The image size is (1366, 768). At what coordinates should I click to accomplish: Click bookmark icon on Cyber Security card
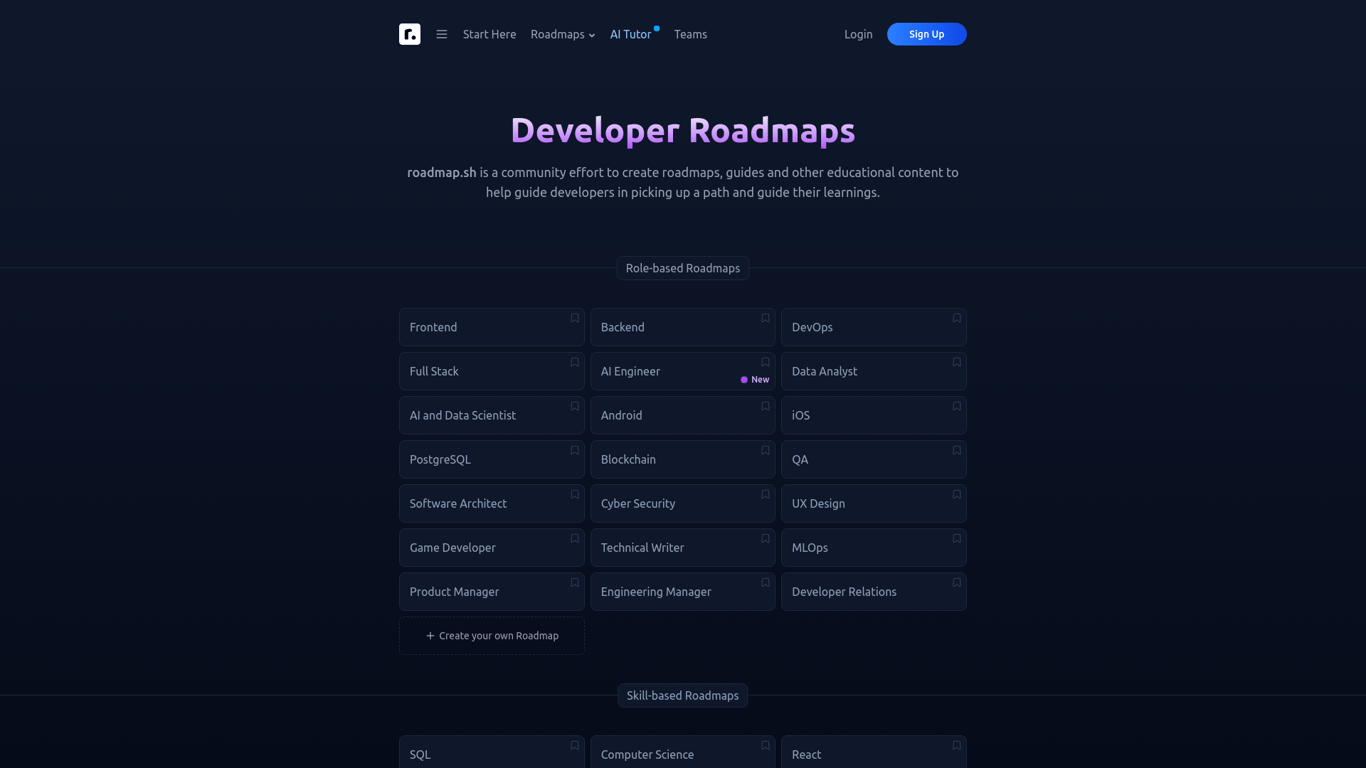tap(766, 494)
